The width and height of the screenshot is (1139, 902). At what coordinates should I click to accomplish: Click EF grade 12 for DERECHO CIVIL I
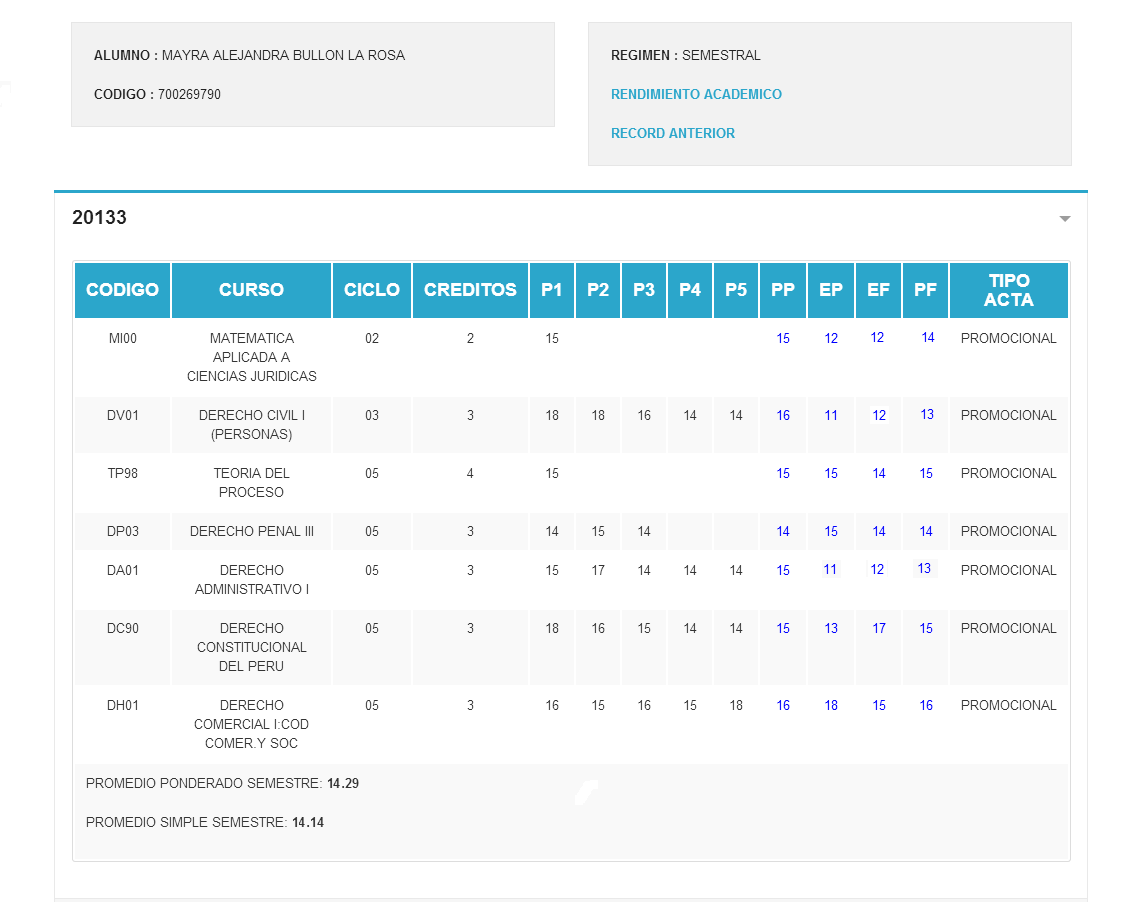877,415
